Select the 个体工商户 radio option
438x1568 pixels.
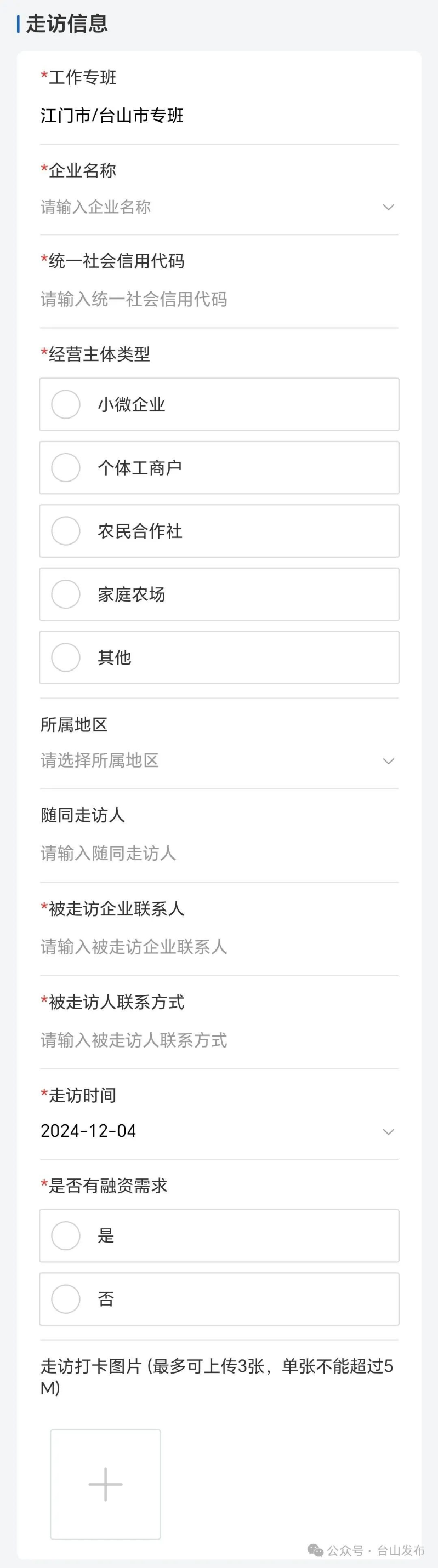[66, 468]
